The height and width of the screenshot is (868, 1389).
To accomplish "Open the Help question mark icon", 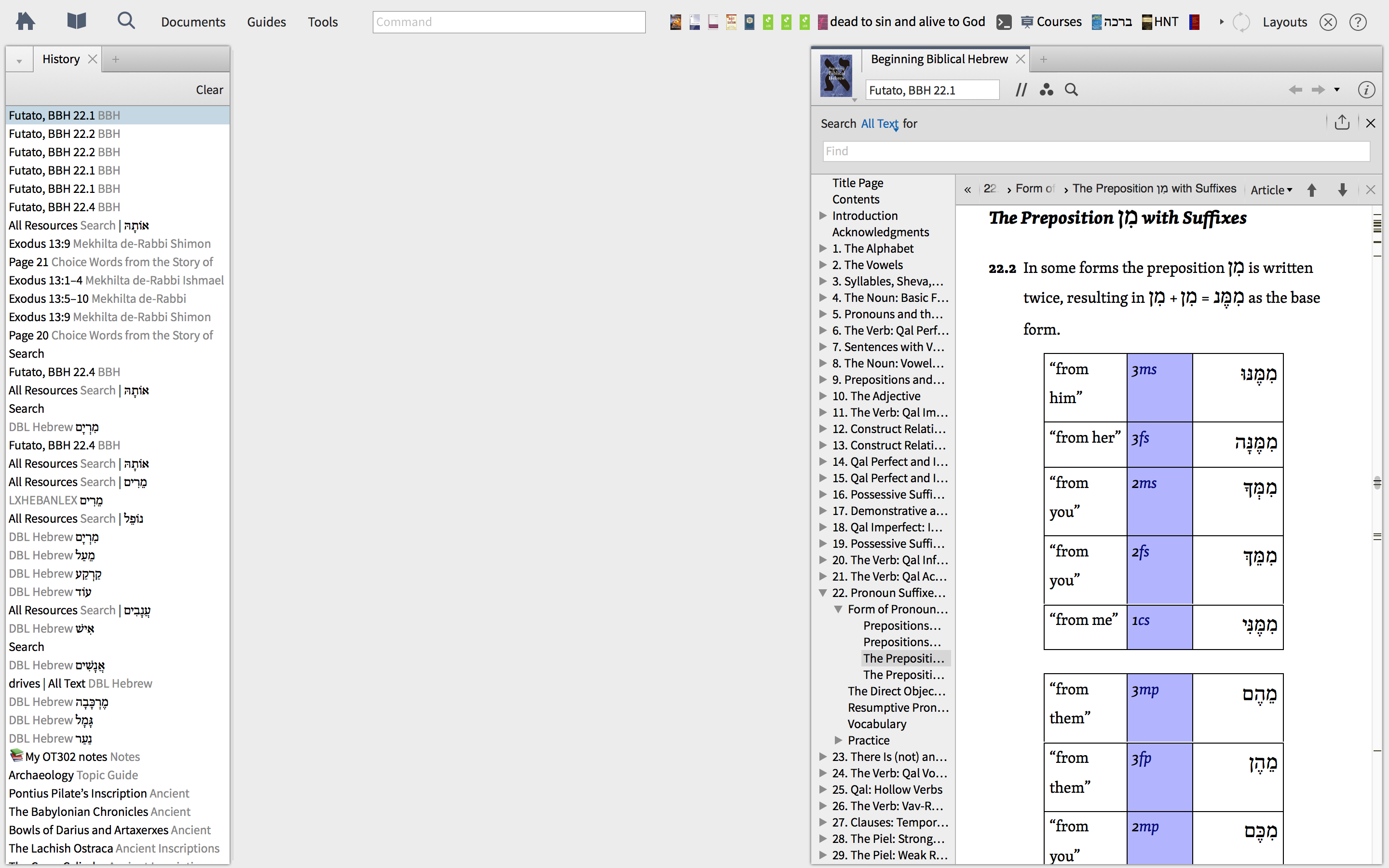I will (x=1358, y=22).
